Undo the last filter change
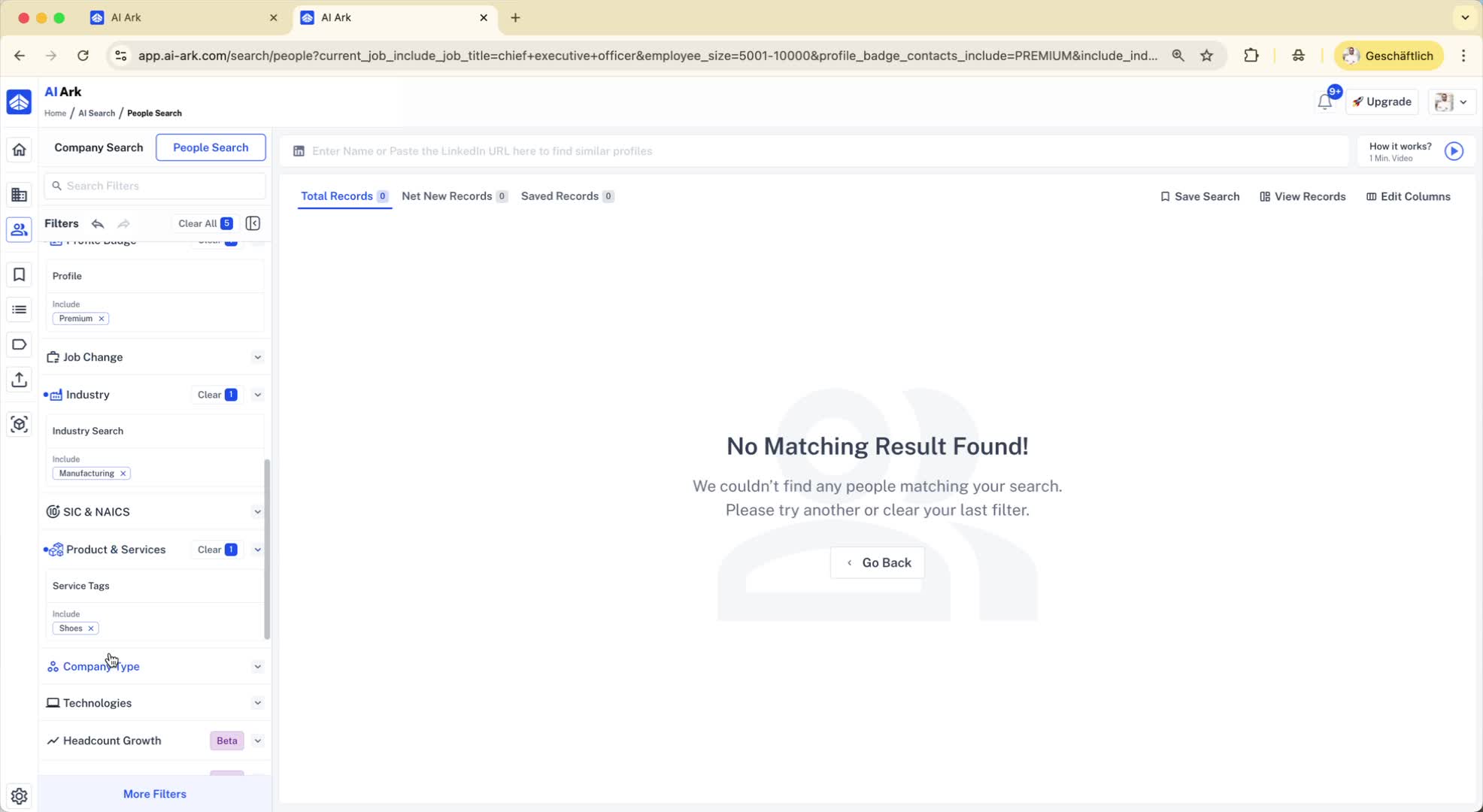Viewport: 1483px width, 812px height. 98,223
